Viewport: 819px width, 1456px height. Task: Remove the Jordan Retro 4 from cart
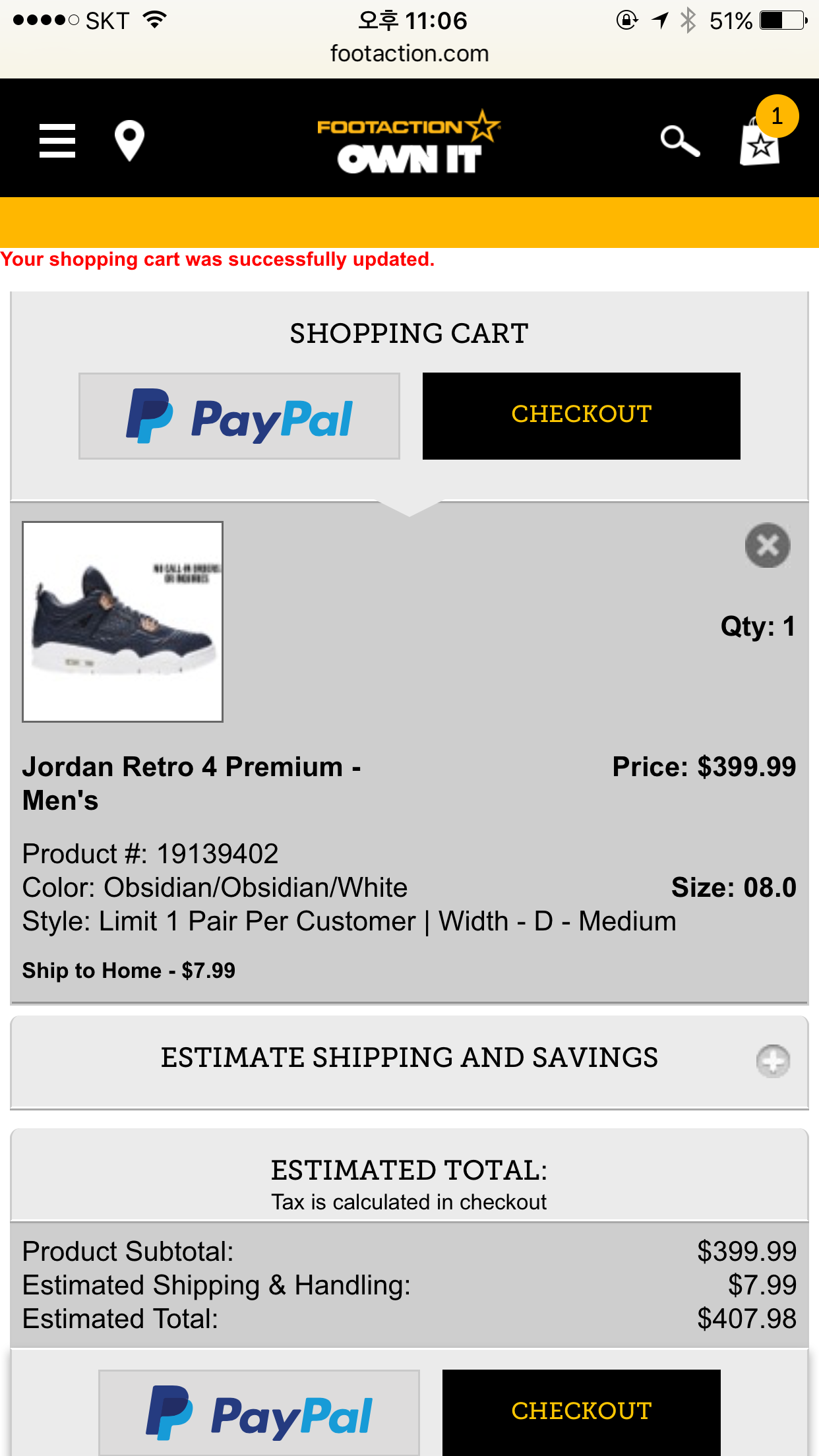[x=768, y=545]
